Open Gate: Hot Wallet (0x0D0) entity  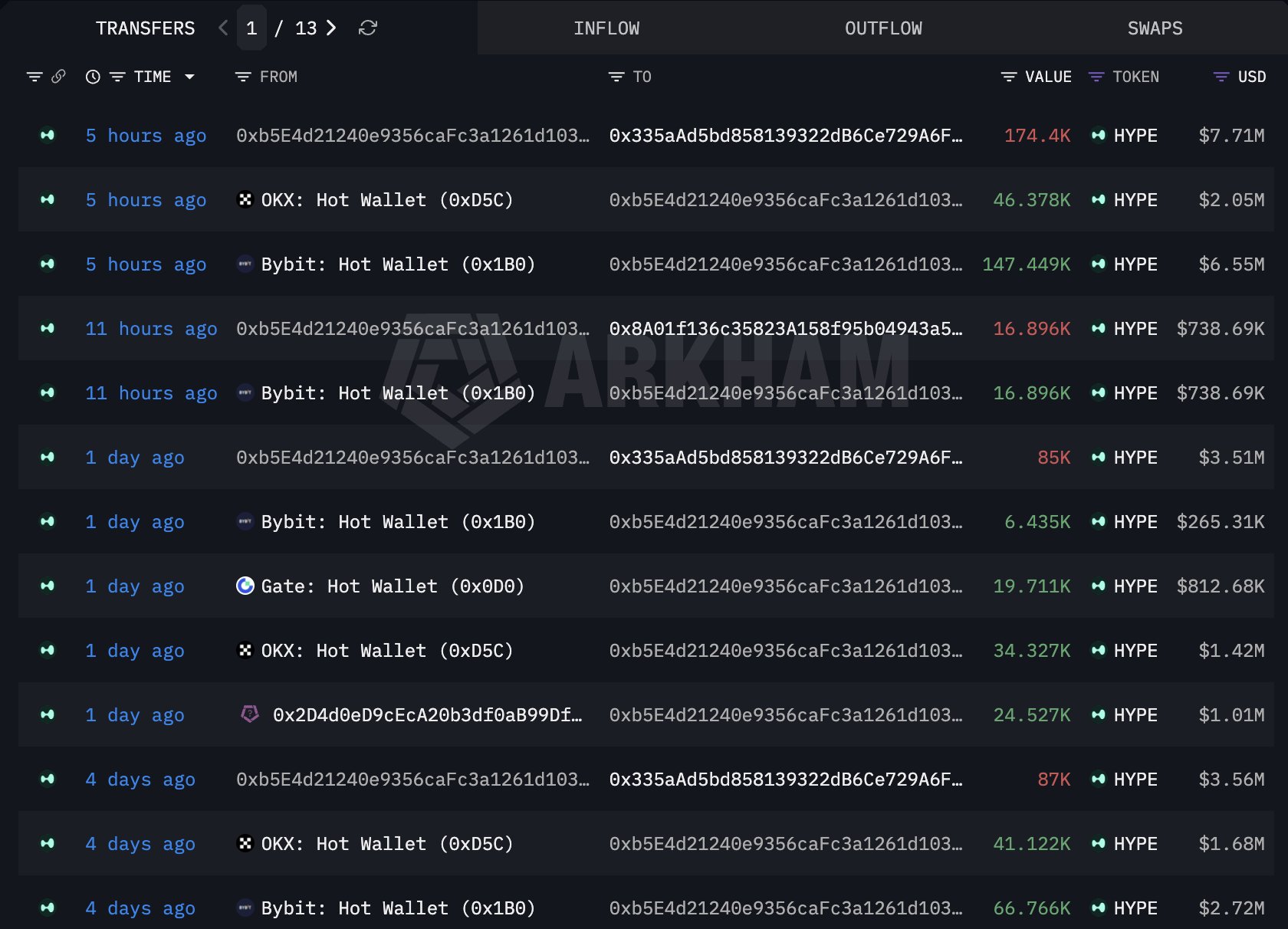[x=393, y=586]
